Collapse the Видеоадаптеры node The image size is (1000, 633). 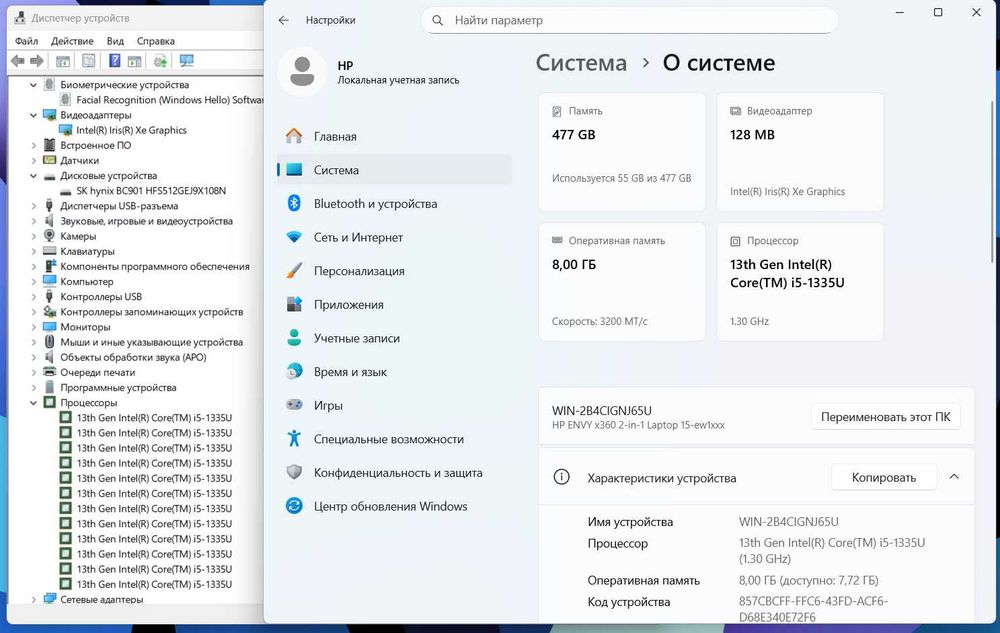pos(33,115)
